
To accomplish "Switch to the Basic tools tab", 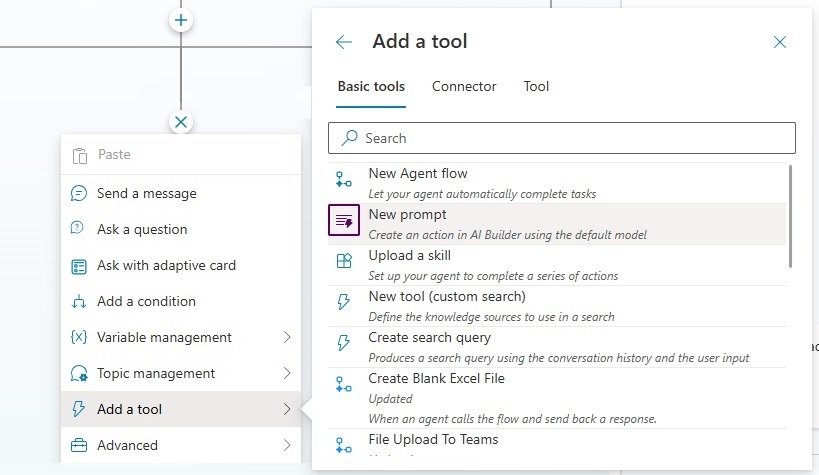I will (x=371, y=86).
